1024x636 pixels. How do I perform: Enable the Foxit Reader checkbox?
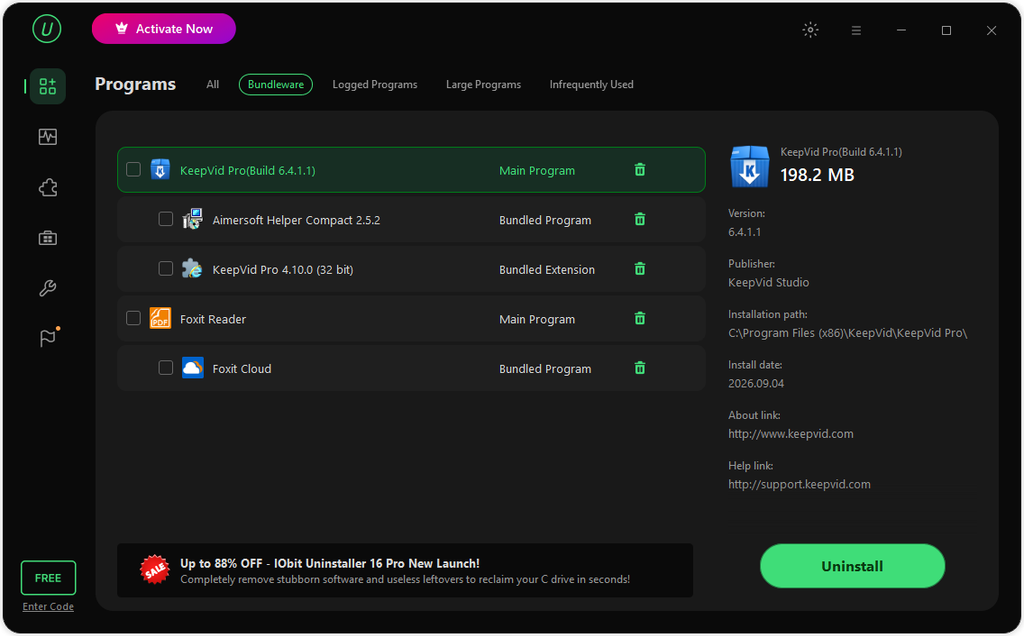point(133,319)
